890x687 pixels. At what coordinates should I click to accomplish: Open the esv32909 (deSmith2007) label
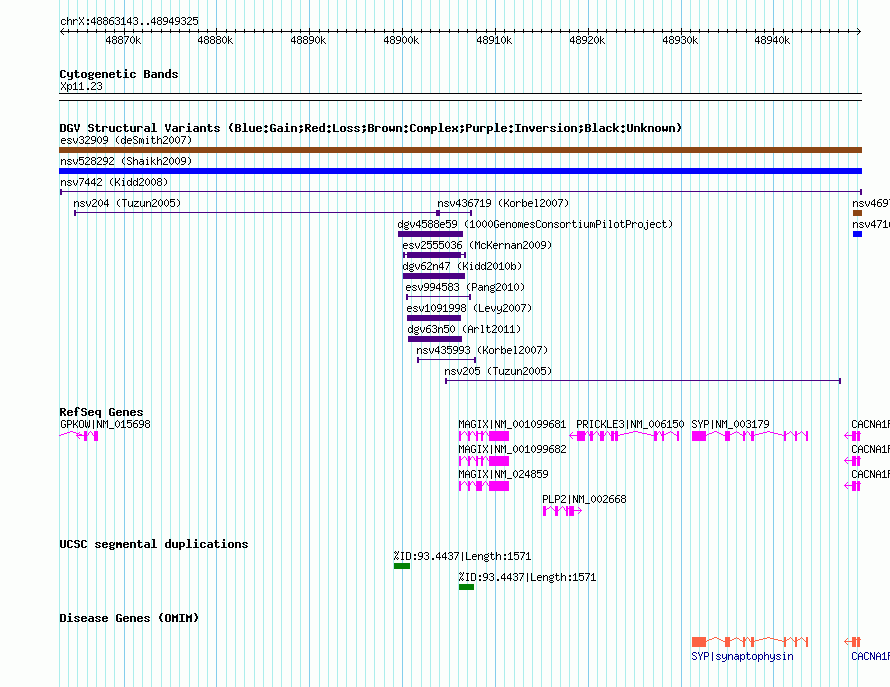pyautogui.click(x=126, y=140)
